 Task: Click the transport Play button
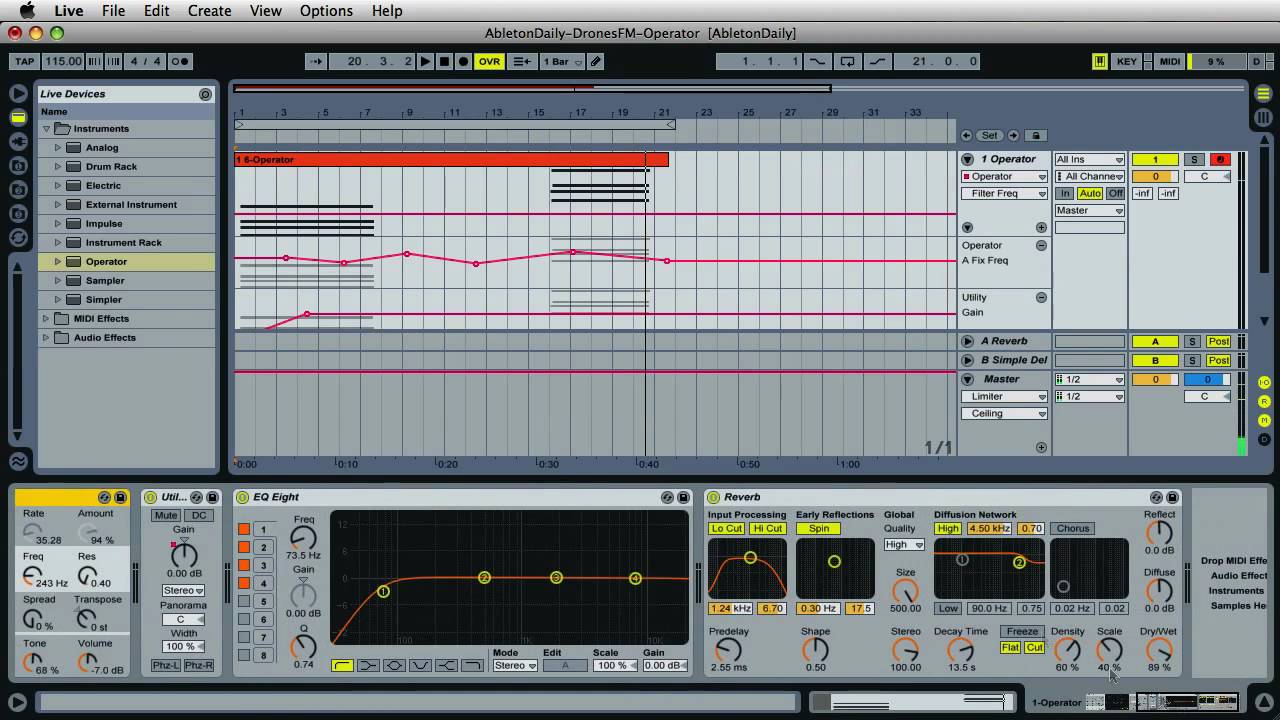pyautogui.click(x=425, y=61)
